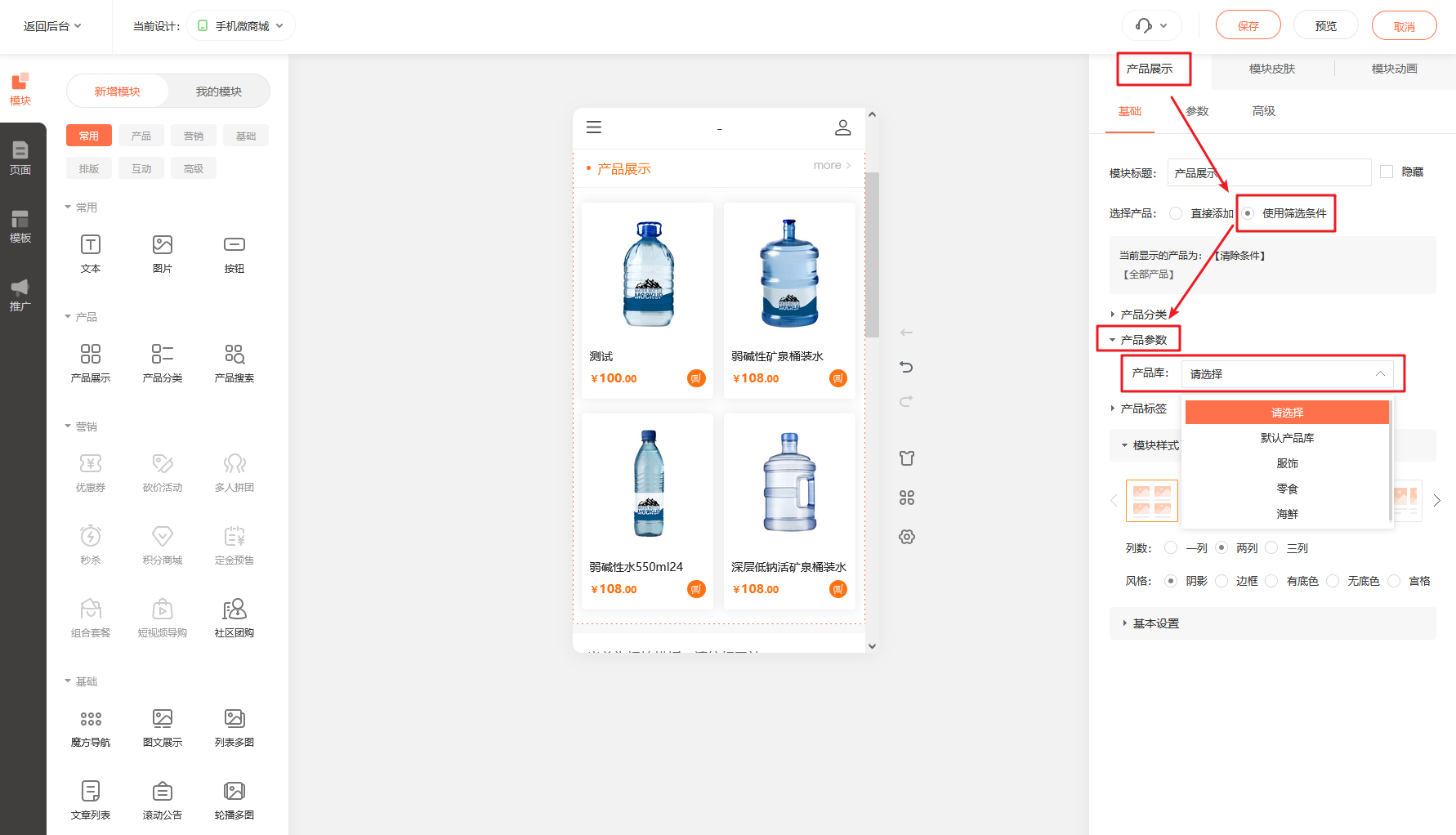Add the 积分商城 module
This screenshot has width=1456, height=835.
[163, 545]
